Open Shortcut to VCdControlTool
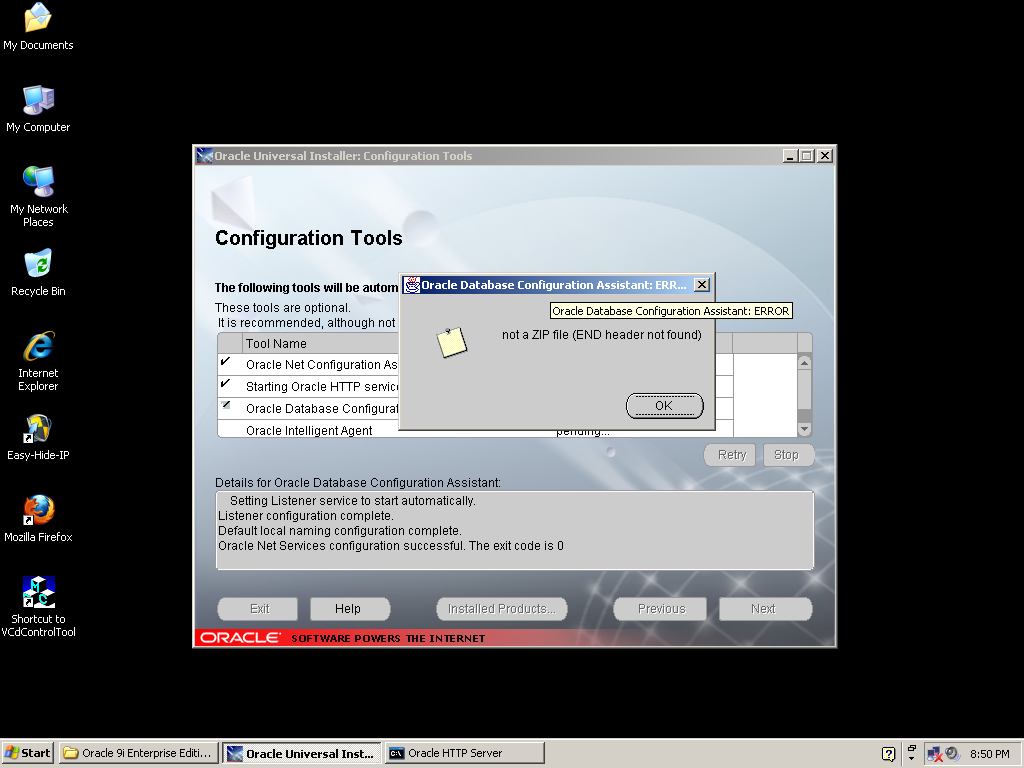This screenshot has height=768, width=1024. point(38,593)
